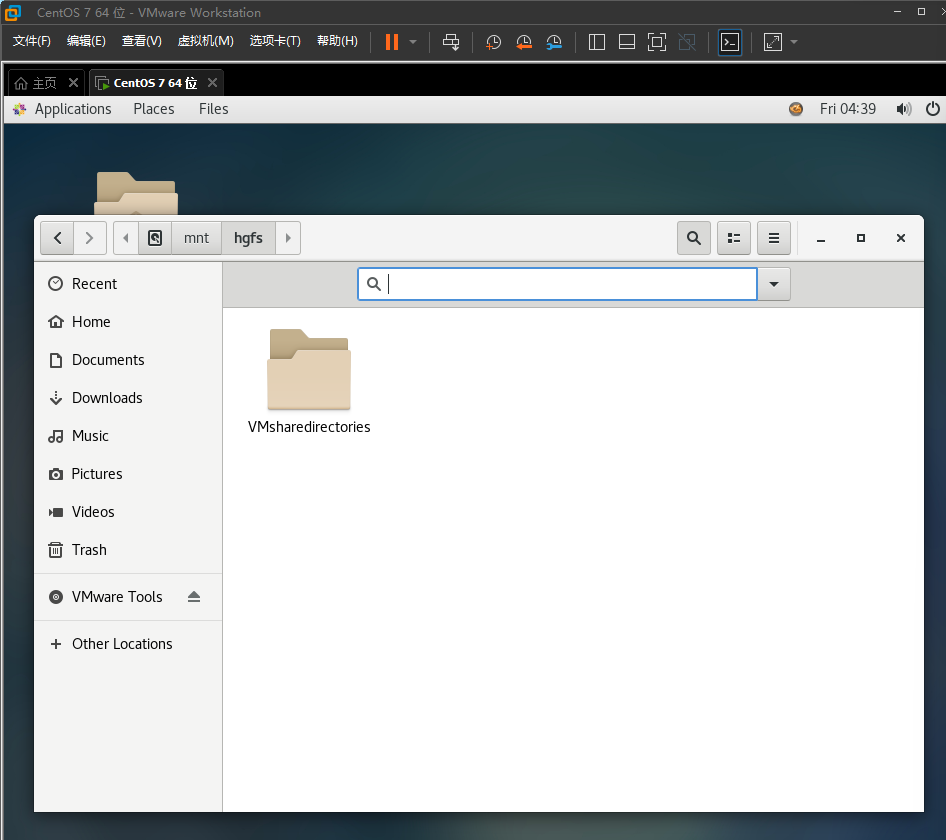The width and height of the screenshot is (946, 840).
Task: Pause the virtual machine
Action: [392, 42]
